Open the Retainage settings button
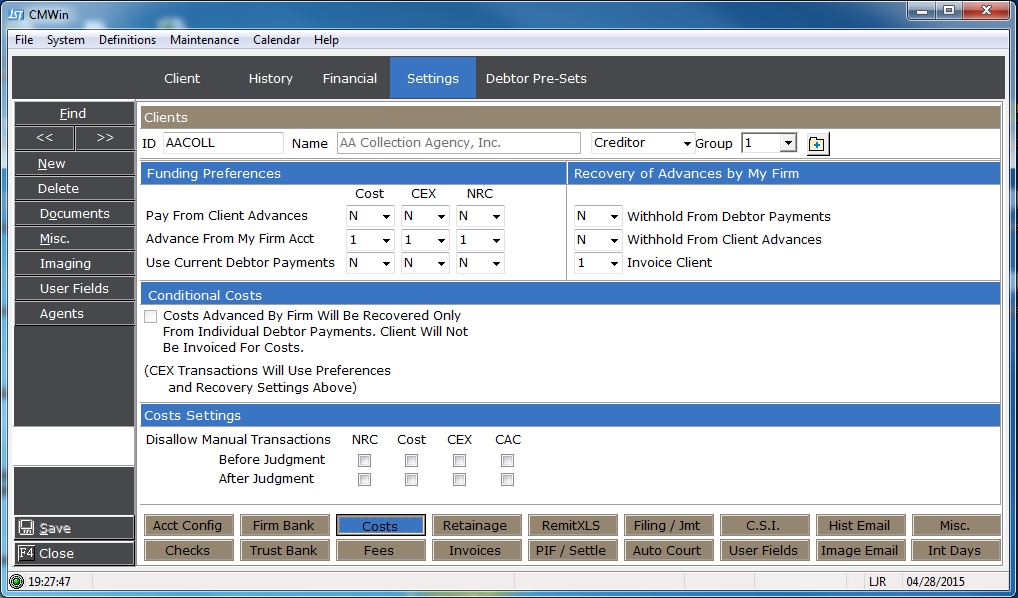 click(x=475, y=526)
